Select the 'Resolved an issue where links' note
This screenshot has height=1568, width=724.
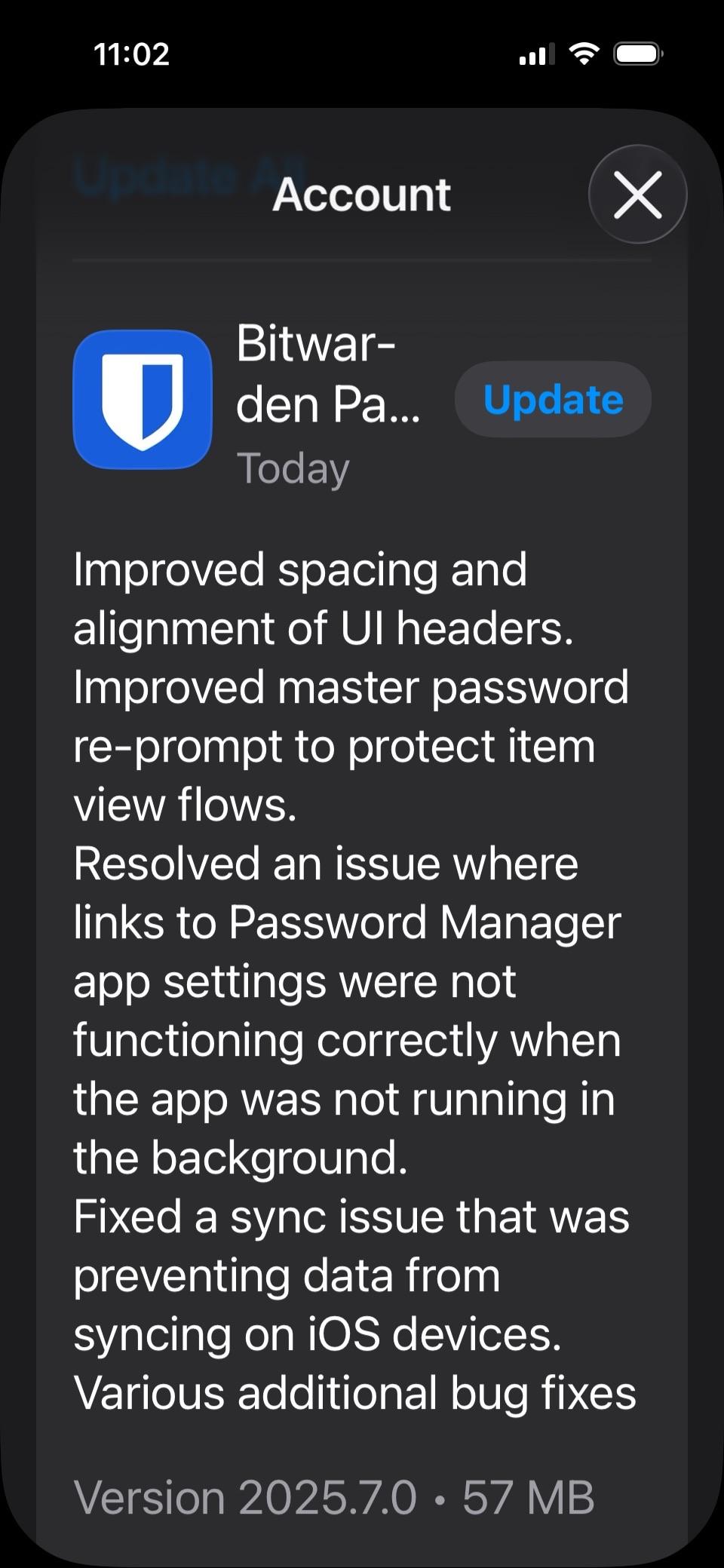tap(348, 1011)
